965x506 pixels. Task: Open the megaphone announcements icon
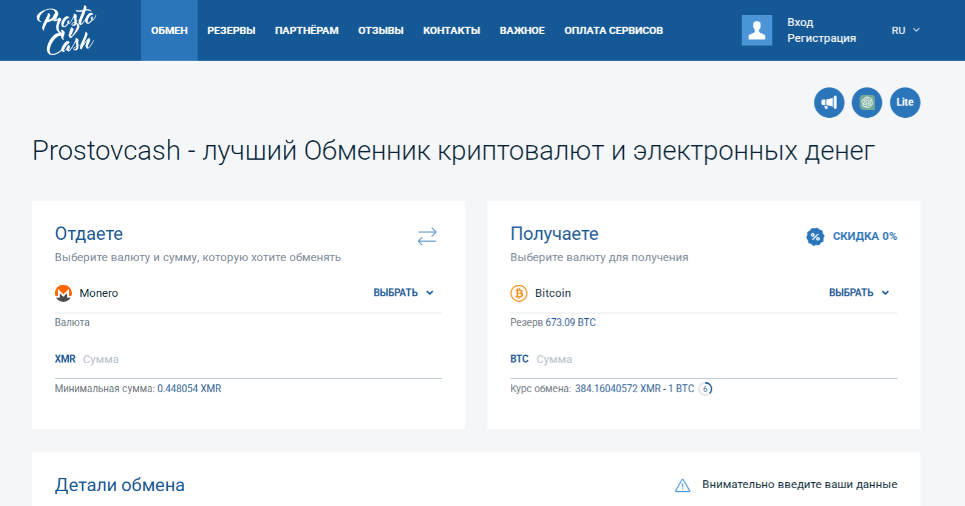click(x=829, y=102)
